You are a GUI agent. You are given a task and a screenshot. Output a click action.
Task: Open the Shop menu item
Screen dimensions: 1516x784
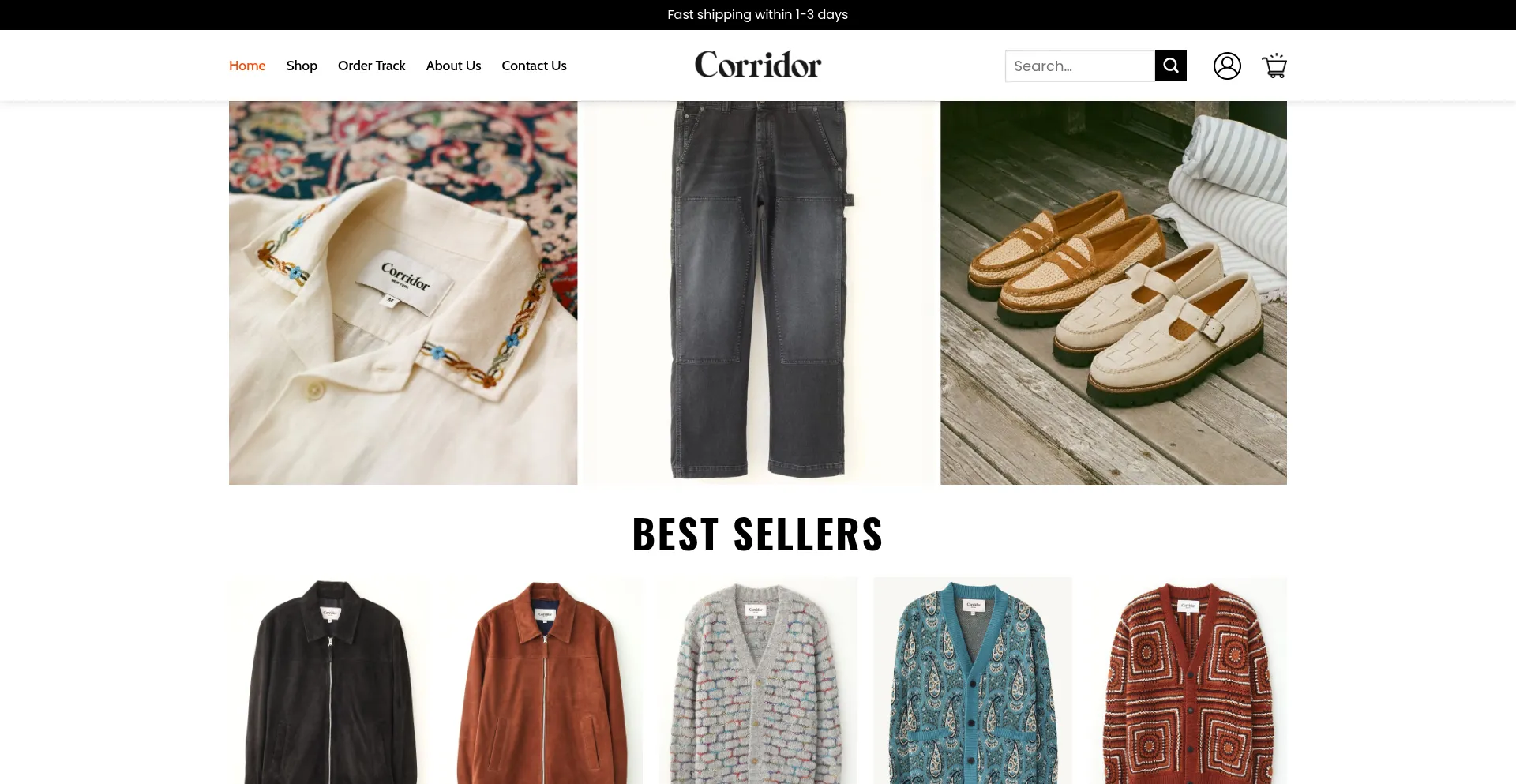click(x=302, y=66)
